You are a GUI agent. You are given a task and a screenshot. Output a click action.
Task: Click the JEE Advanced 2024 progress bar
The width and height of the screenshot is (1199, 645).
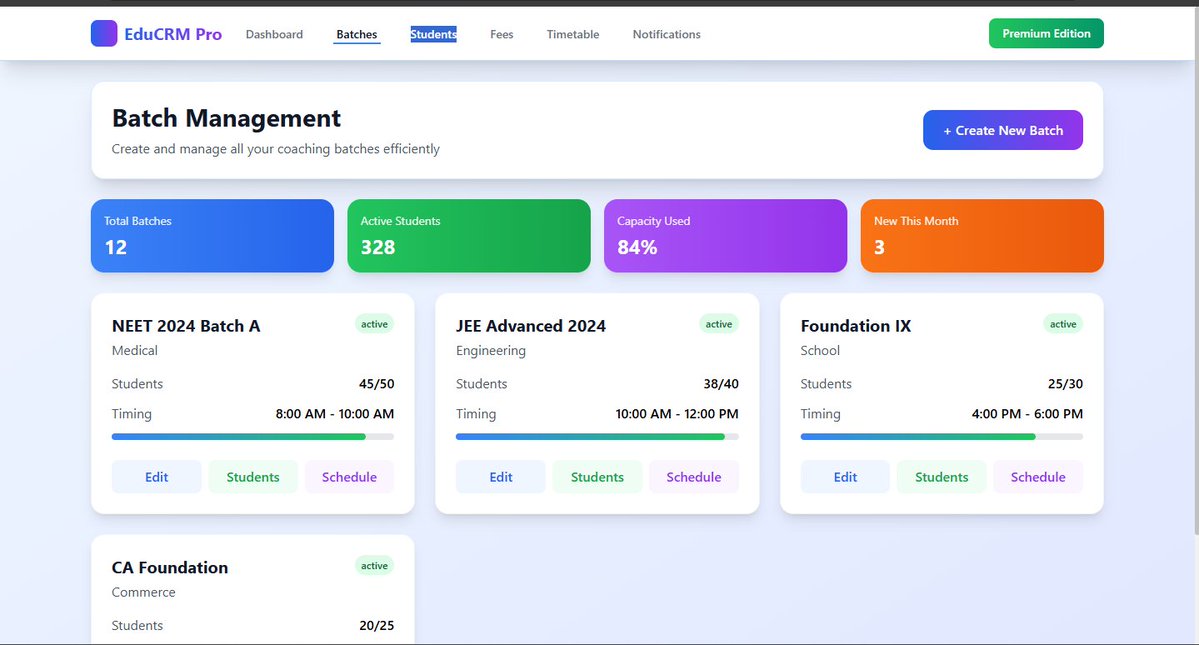(x=597, y=436)
